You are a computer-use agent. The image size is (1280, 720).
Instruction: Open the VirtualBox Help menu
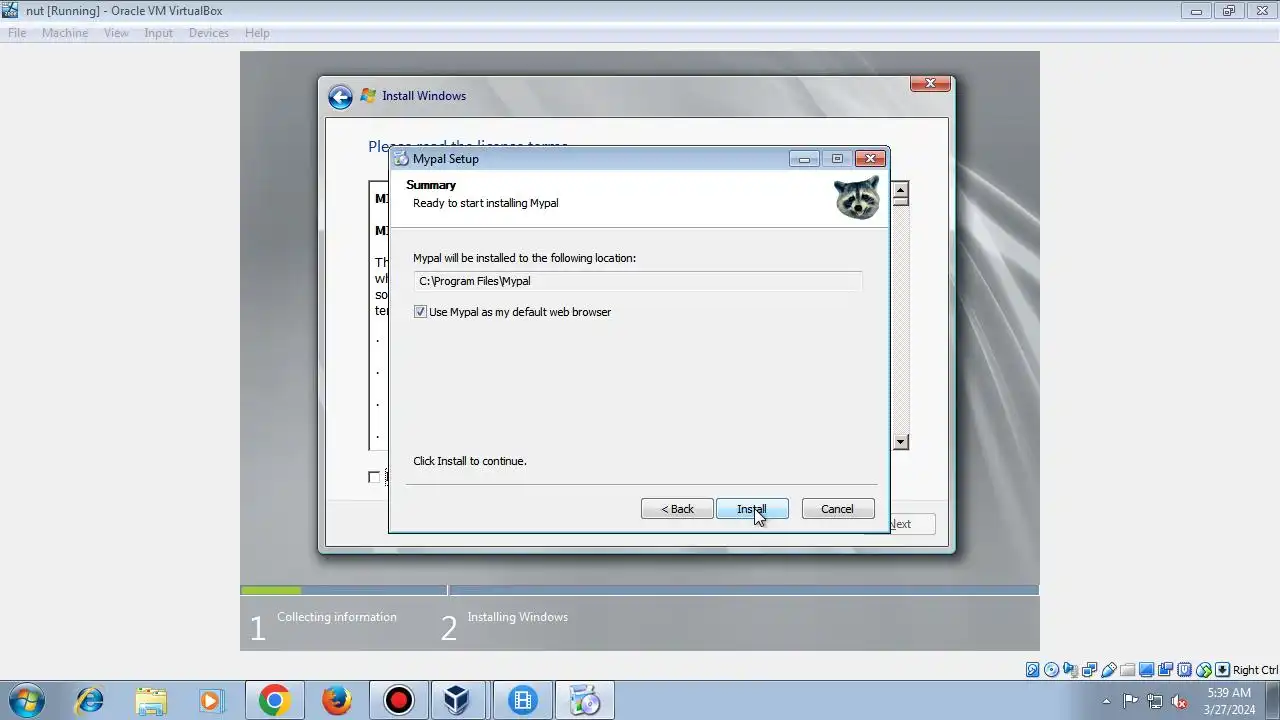point(257,33)
